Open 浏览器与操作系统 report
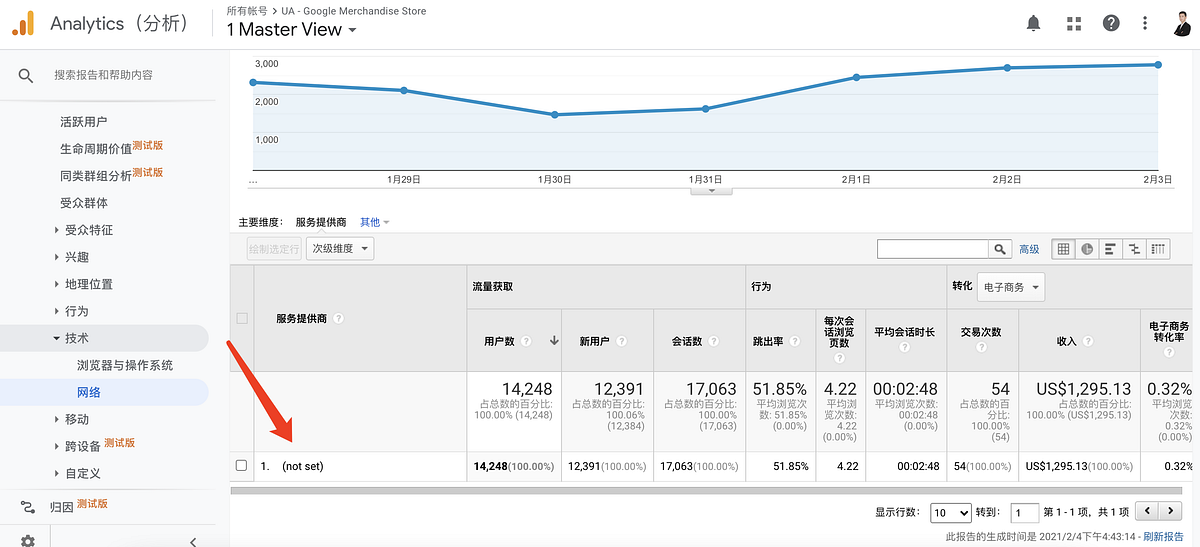 (x=125, y=365)
